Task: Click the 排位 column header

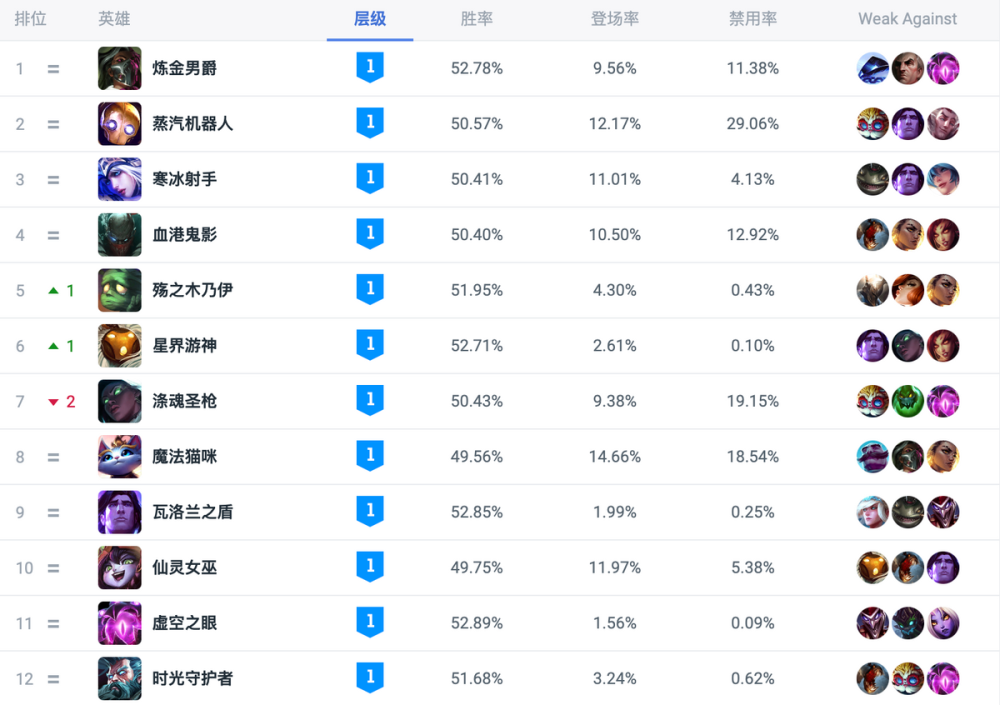Action: [x=30, y=19]
